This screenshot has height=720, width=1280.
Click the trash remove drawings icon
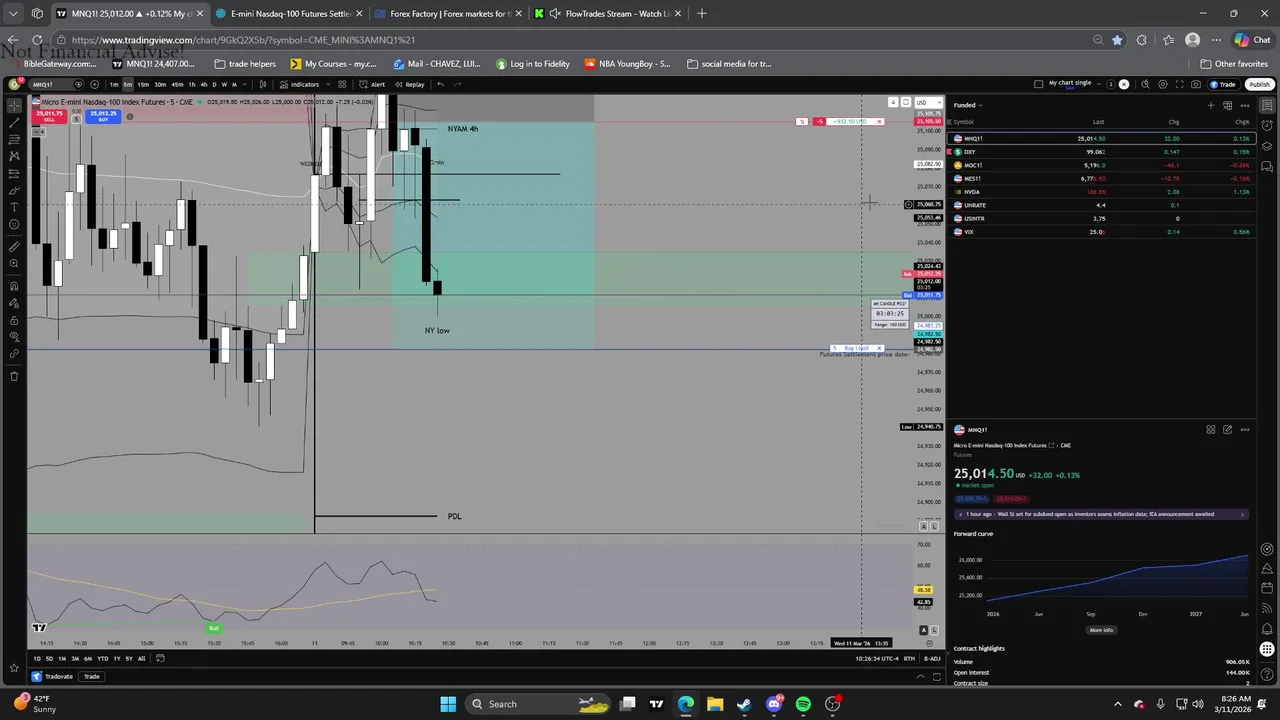pos(15,376)
